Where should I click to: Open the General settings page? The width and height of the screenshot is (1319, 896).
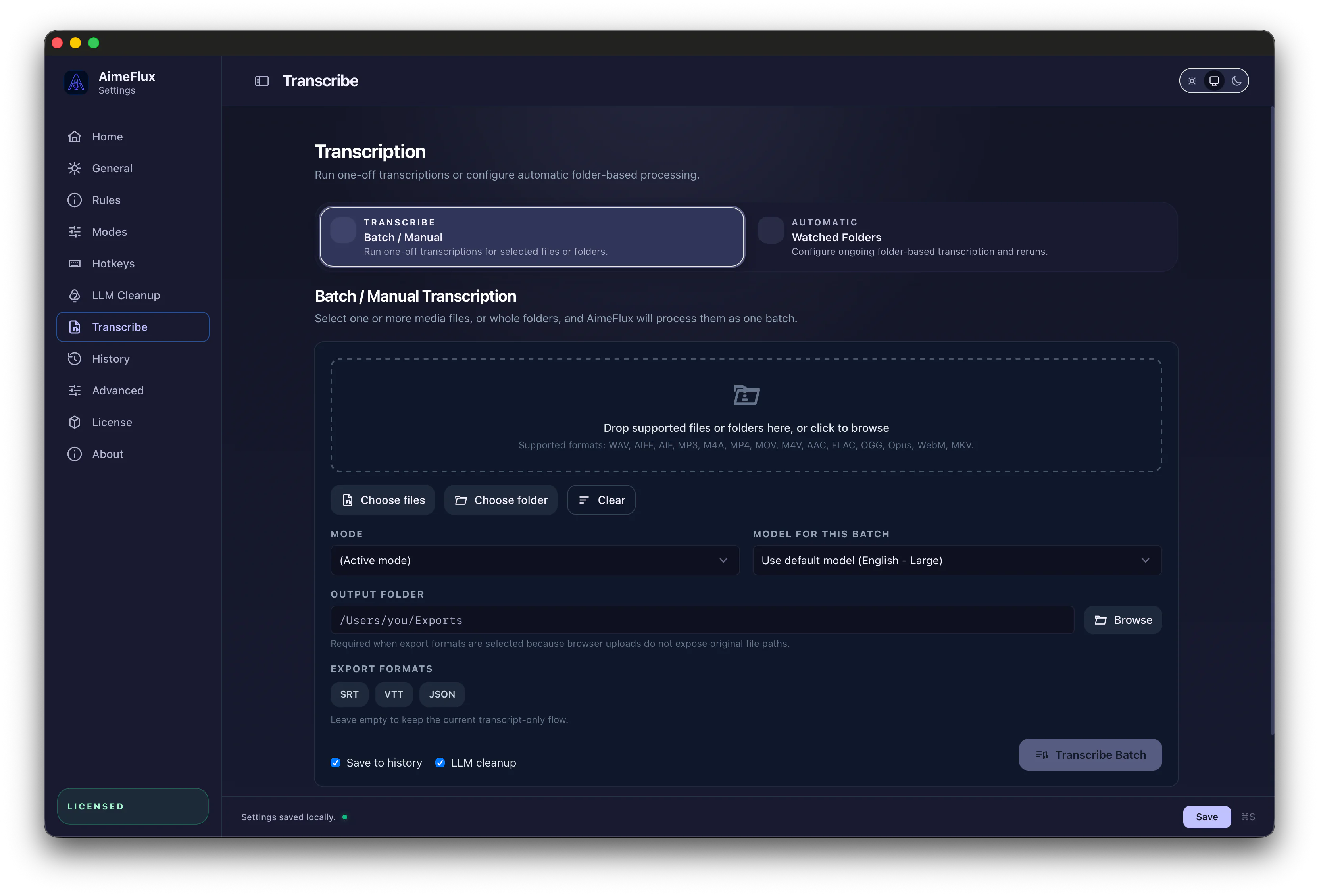coord(133,169)
